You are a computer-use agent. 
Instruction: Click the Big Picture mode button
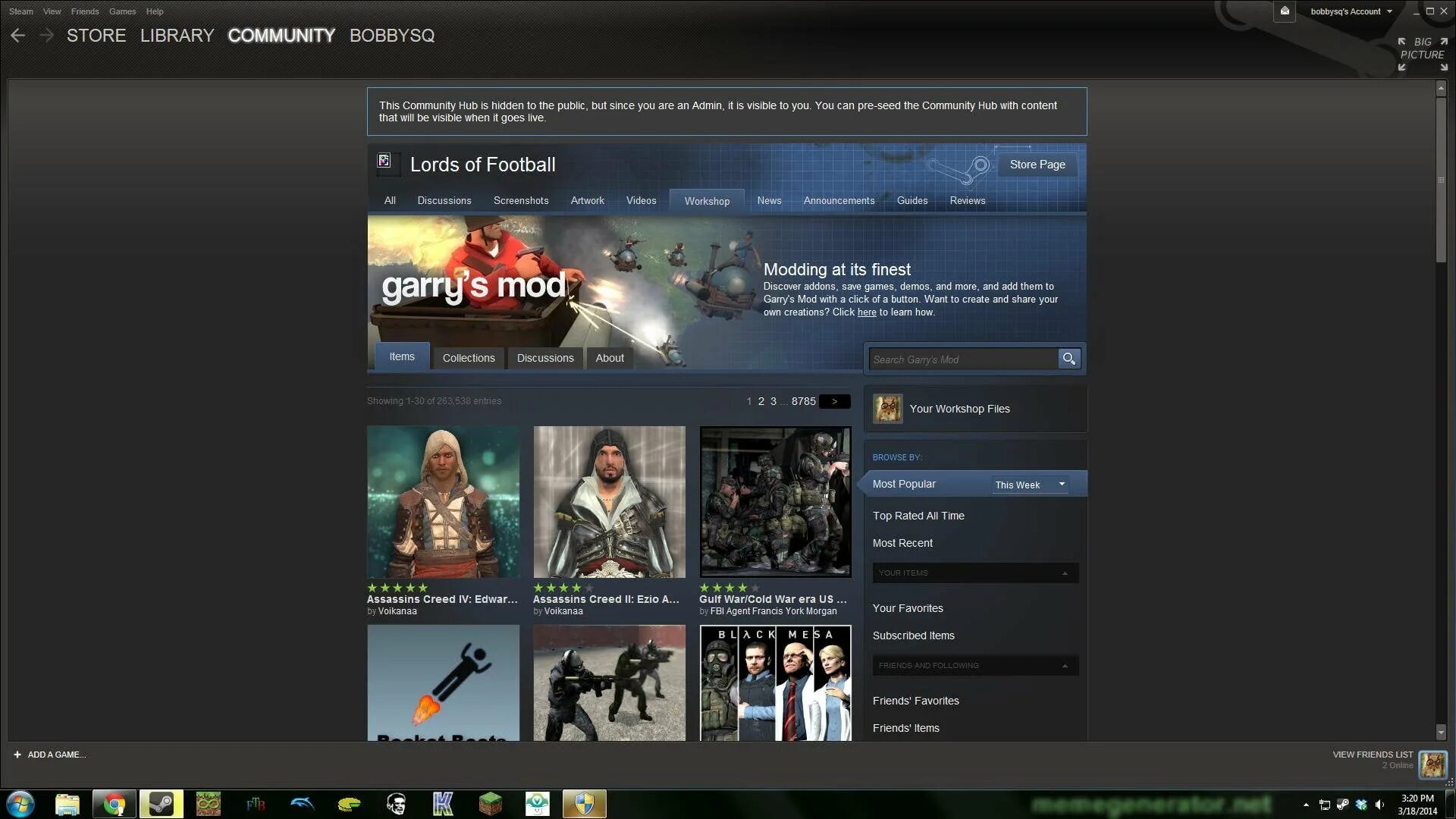pos(1422,49)
